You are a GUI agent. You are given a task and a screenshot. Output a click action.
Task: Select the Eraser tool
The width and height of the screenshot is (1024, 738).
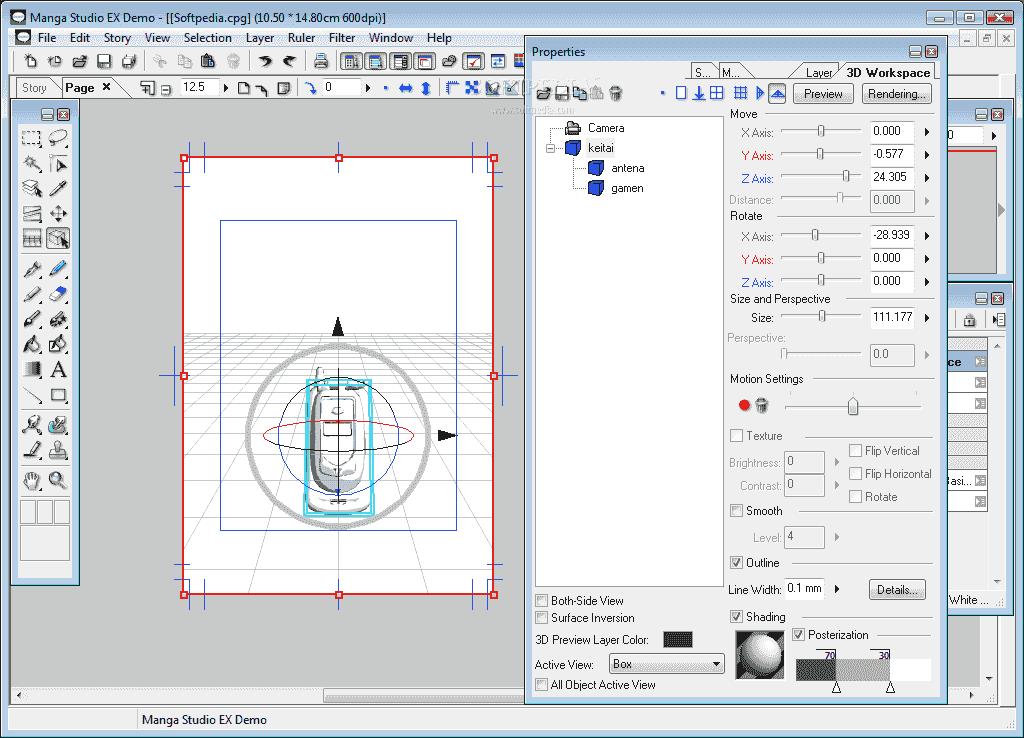tap(57, 292)
